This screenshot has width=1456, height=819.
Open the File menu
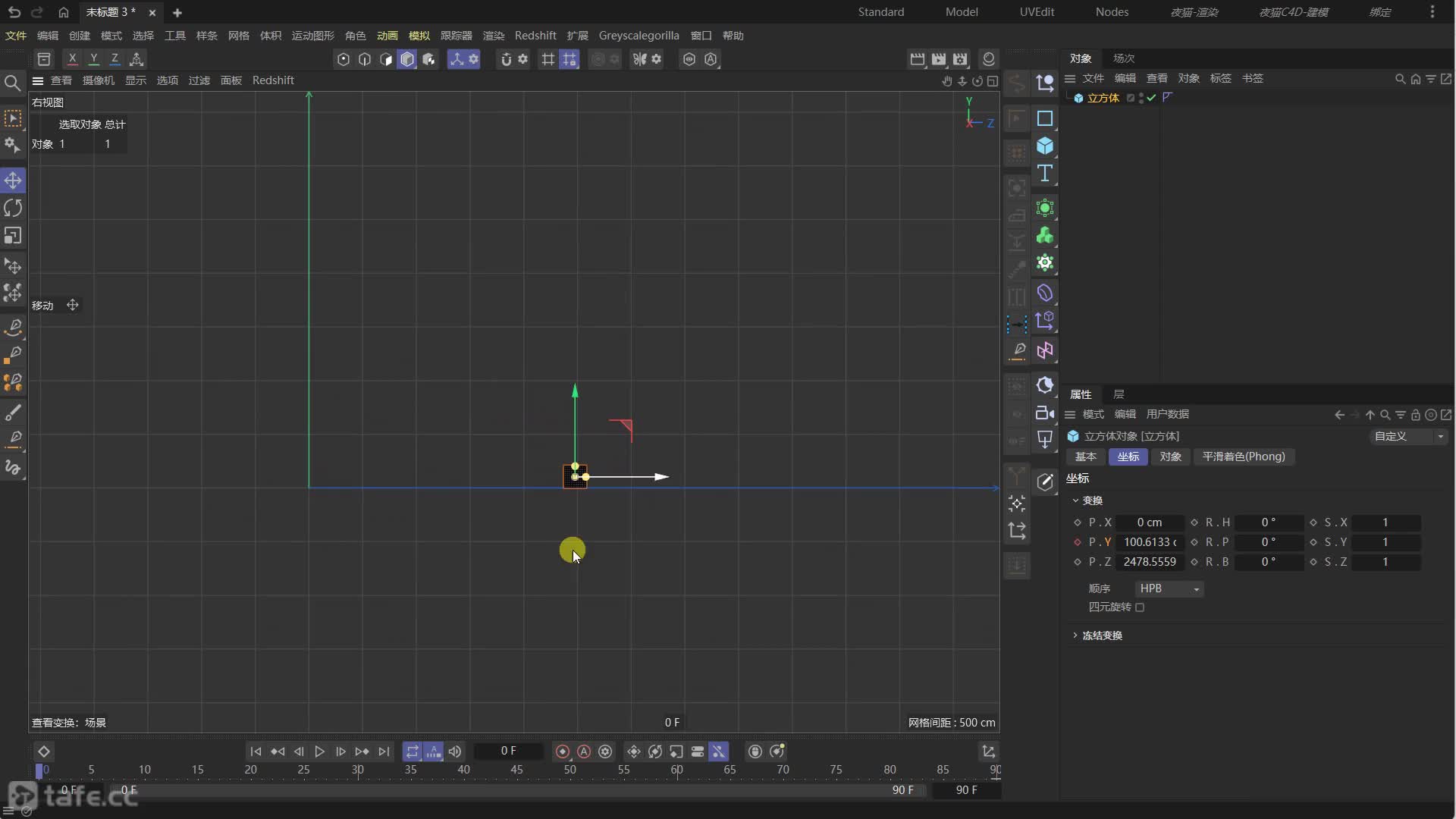[x=16, y=36]
